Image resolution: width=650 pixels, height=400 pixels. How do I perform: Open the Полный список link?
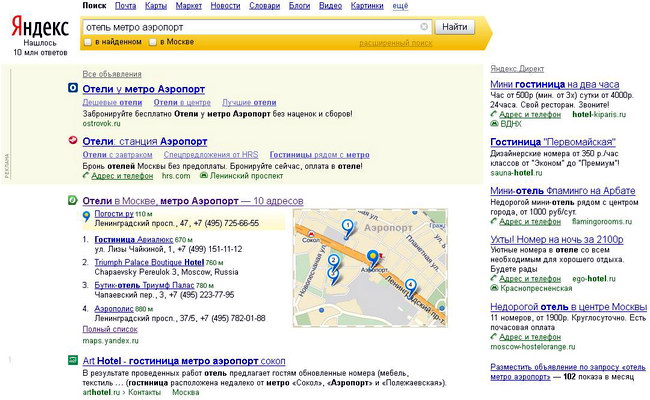click(110, 329)
